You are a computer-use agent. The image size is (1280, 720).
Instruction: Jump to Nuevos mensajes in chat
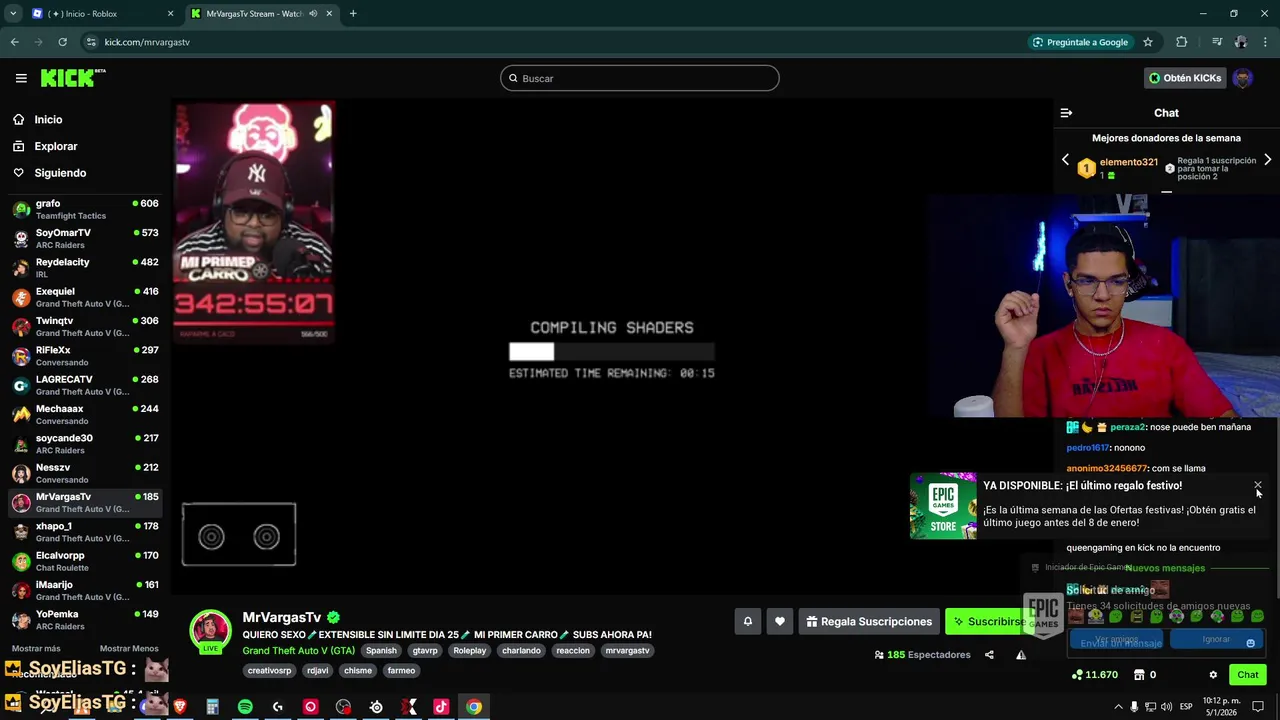[1165, 568]
